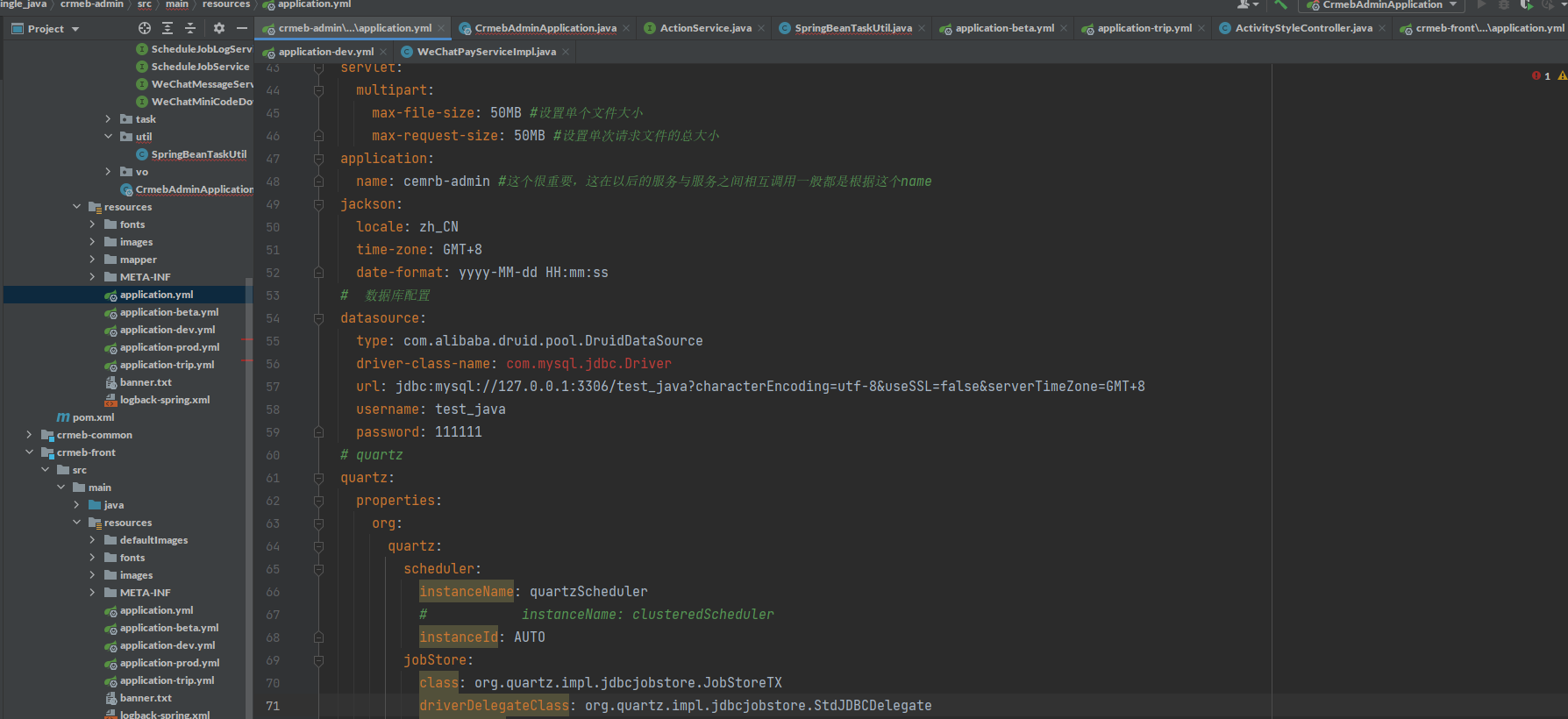
Task: Click the Expand All icon in Project toolbar
Action: coord(167,29)
